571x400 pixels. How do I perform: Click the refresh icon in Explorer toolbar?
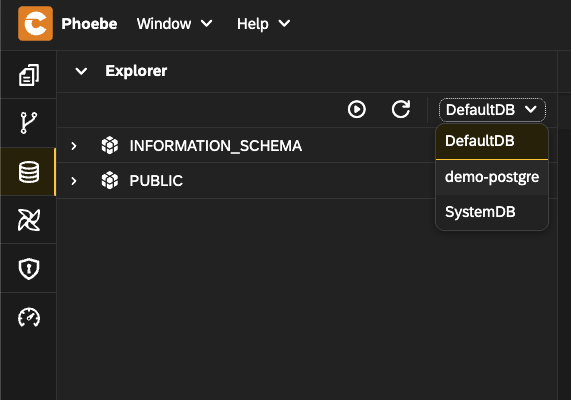(401, 109)
